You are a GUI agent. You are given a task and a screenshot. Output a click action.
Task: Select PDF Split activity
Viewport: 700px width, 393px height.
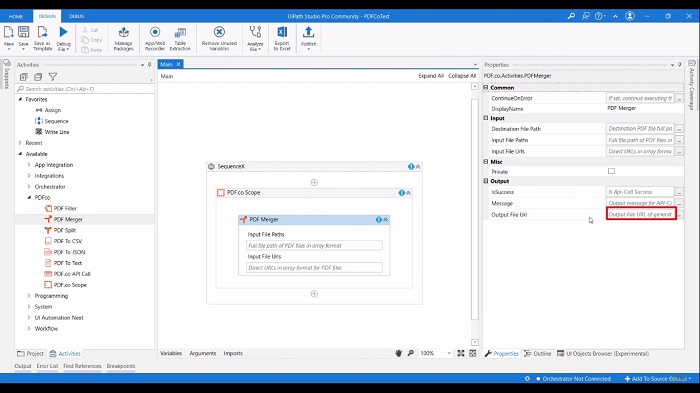65,230
